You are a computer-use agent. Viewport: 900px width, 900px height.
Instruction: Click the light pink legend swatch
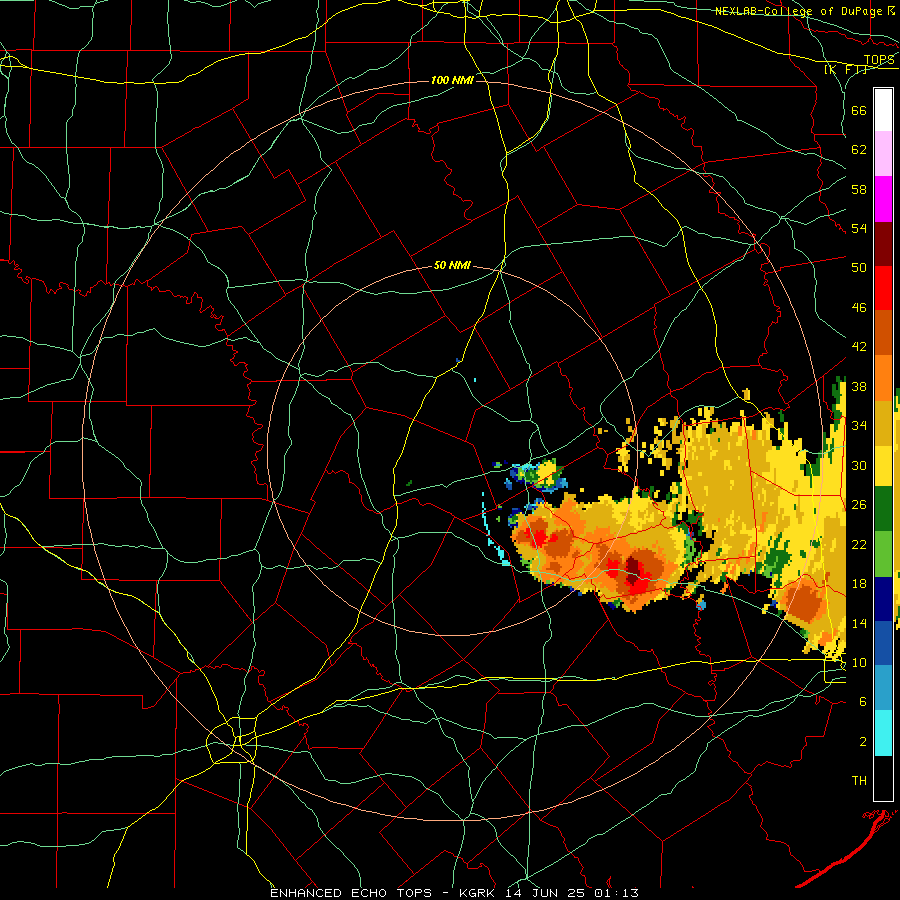(x=883, y=153)
